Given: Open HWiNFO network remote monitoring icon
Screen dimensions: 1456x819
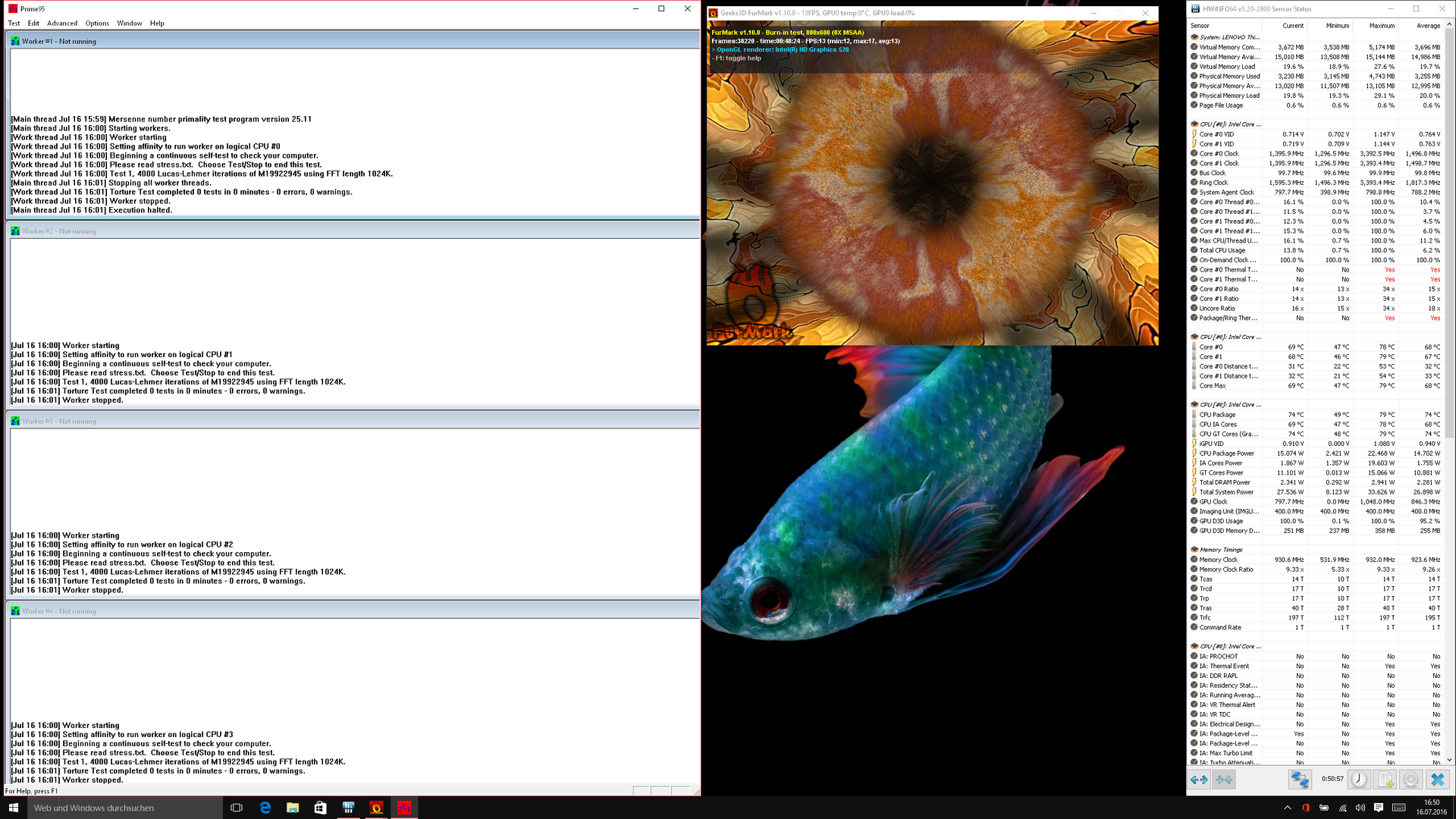Looking at the screenshot, I should [1300, 779].
